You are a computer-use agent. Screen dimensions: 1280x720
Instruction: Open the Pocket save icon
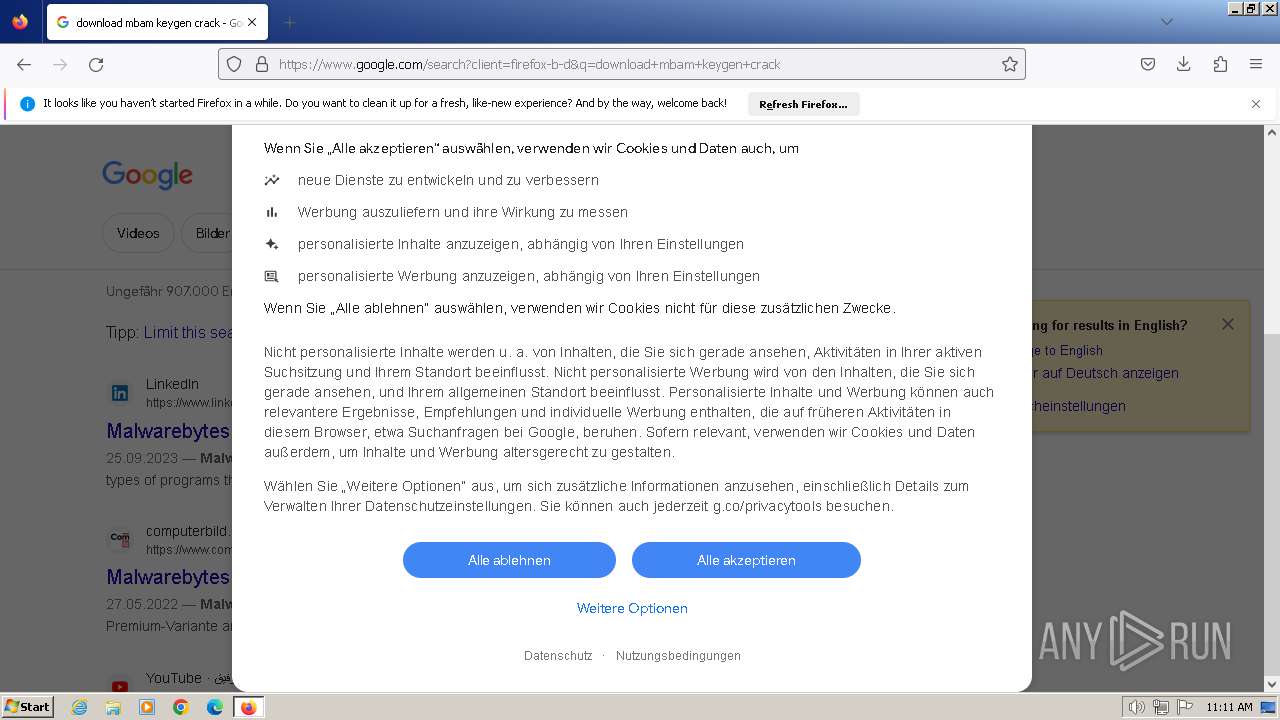1148,64
